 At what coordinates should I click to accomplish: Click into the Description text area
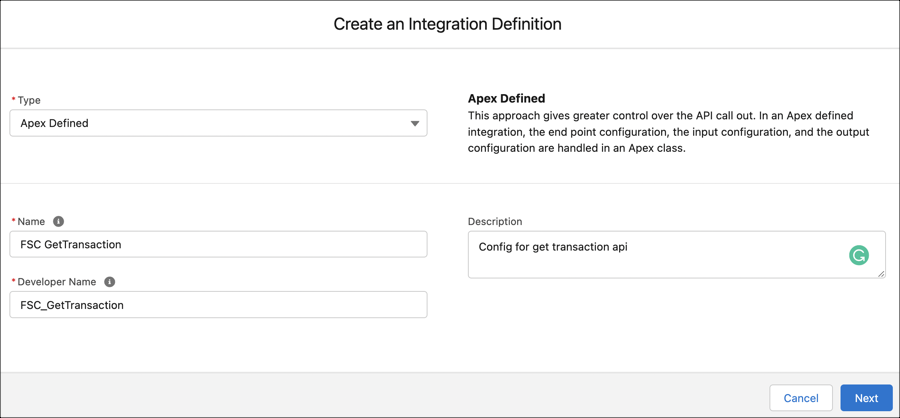tap(677, 255)
